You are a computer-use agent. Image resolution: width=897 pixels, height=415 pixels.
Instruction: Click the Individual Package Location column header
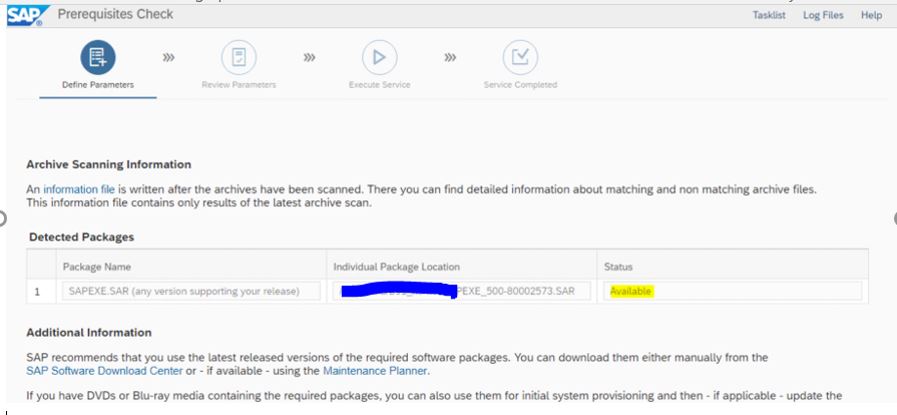[396, 267]
